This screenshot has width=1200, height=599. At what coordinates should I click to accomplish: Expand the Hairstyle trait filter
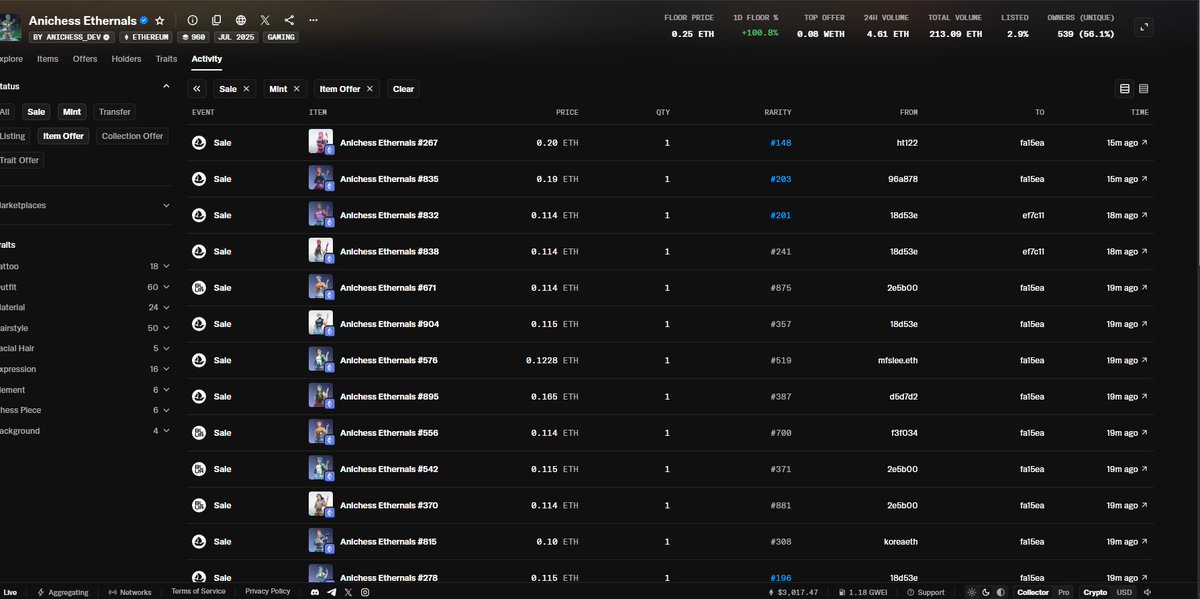[x=86, y=328]
